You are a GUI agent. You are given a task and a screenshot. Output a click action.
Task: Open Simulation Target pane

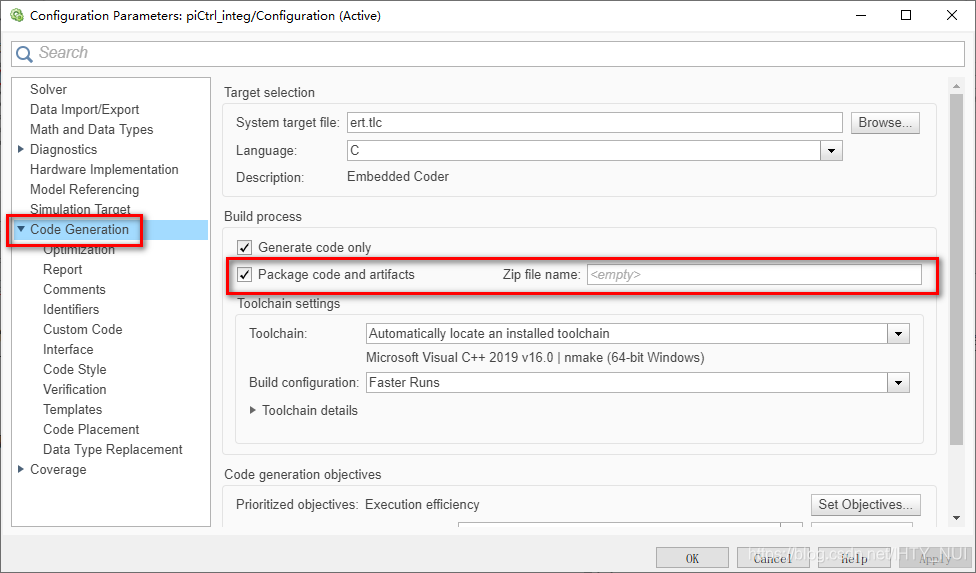[x=80, y=209]
